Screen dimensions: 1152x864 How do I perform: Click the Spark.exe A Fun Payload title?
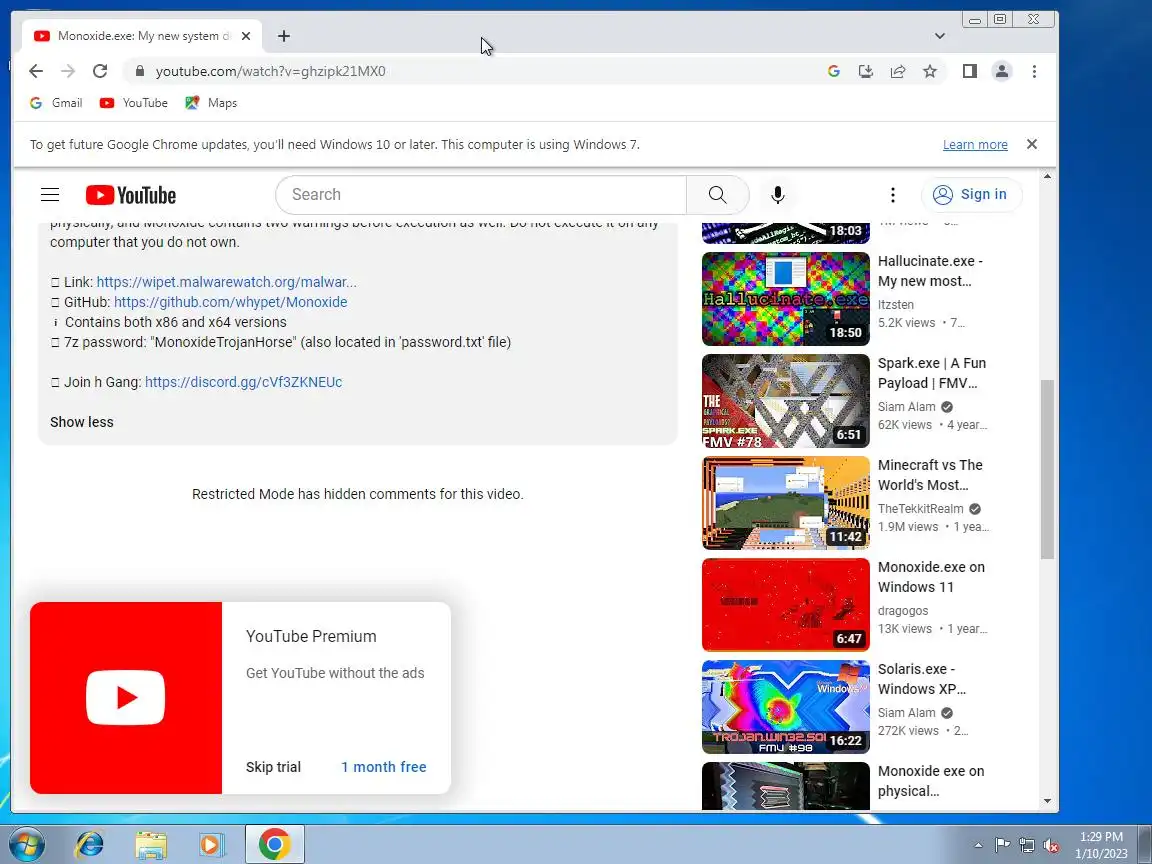click(x=932, y=373)
